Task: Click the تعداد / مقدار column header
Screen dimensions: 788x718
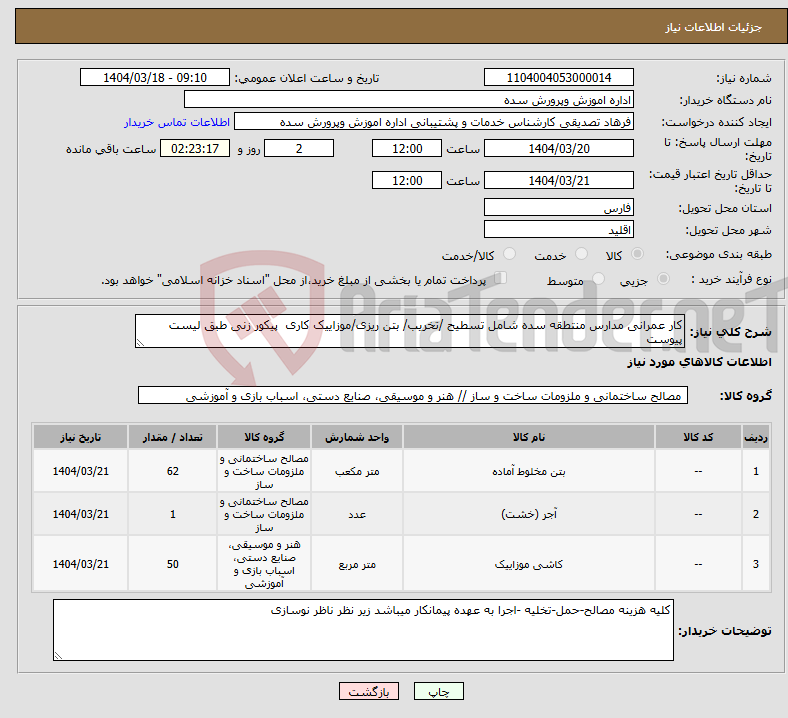Action: (172, 437)
